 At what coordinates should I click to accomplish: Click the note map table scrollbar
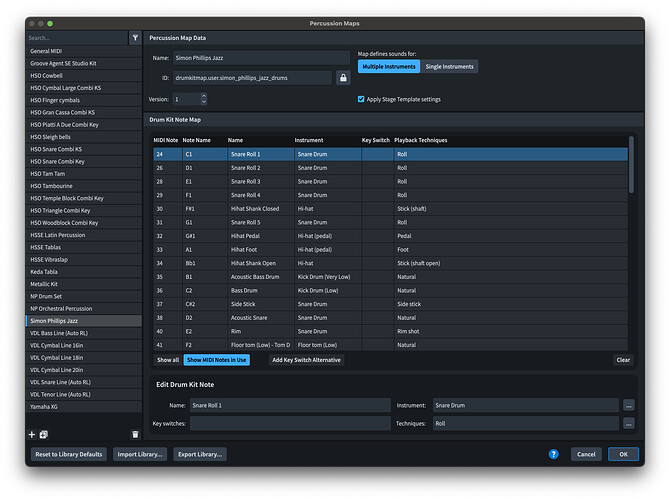coord(631,165)
